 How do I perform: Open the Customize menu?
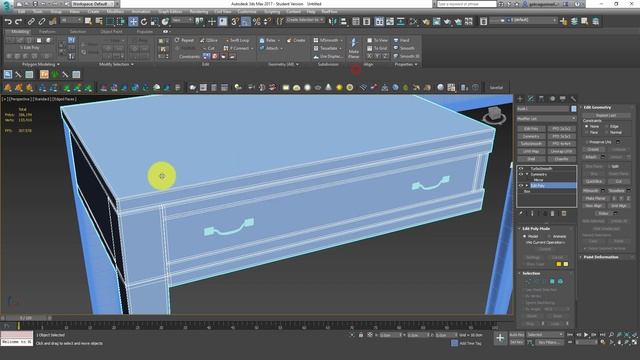[x=247, y=11]
